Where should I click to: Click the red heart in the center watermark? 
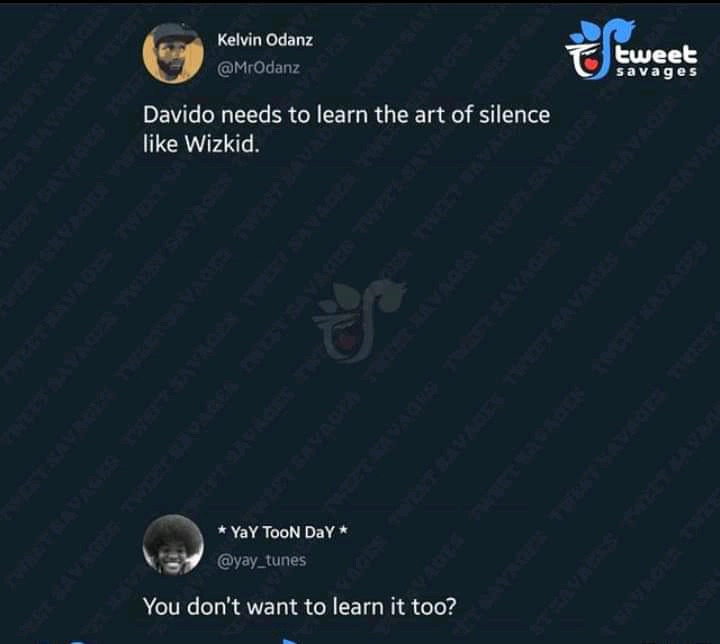pyautogui.click(x=349, y=340)
